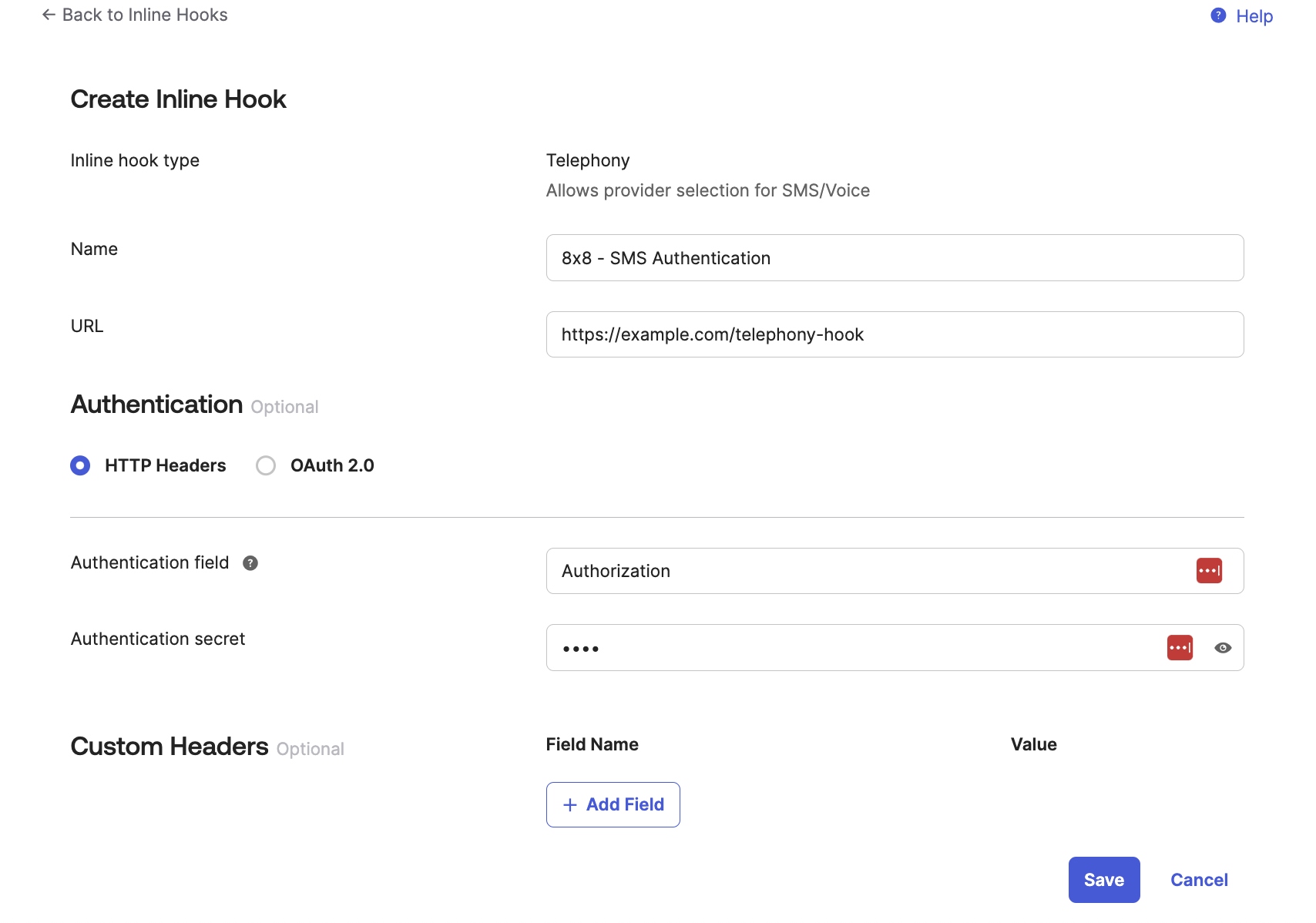1316x923 pixels.
Task: Click the plus icon beside Add Field
Action: 570,805
